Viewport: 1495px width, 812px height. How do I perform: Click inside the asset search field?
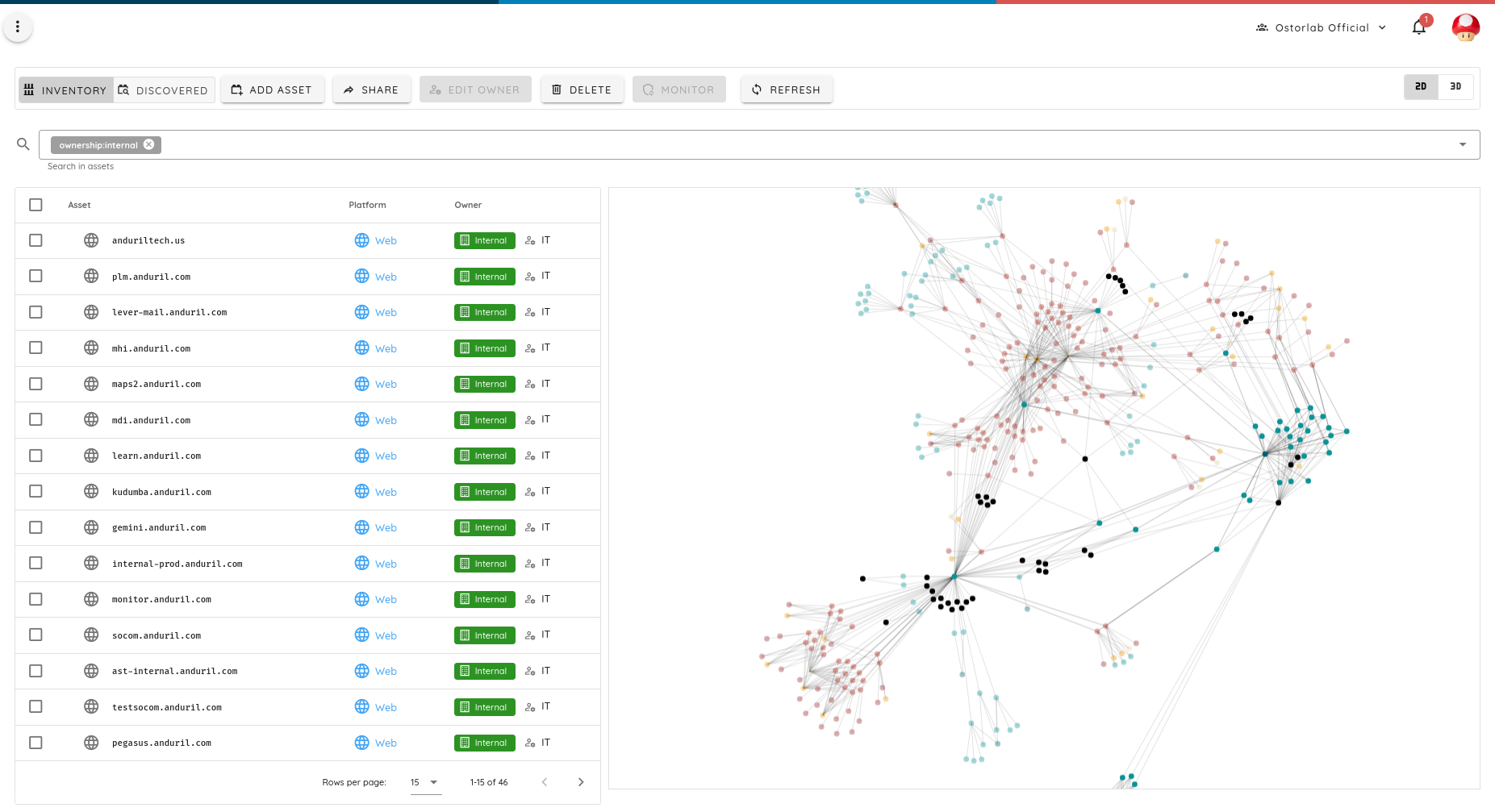(758, 144)
